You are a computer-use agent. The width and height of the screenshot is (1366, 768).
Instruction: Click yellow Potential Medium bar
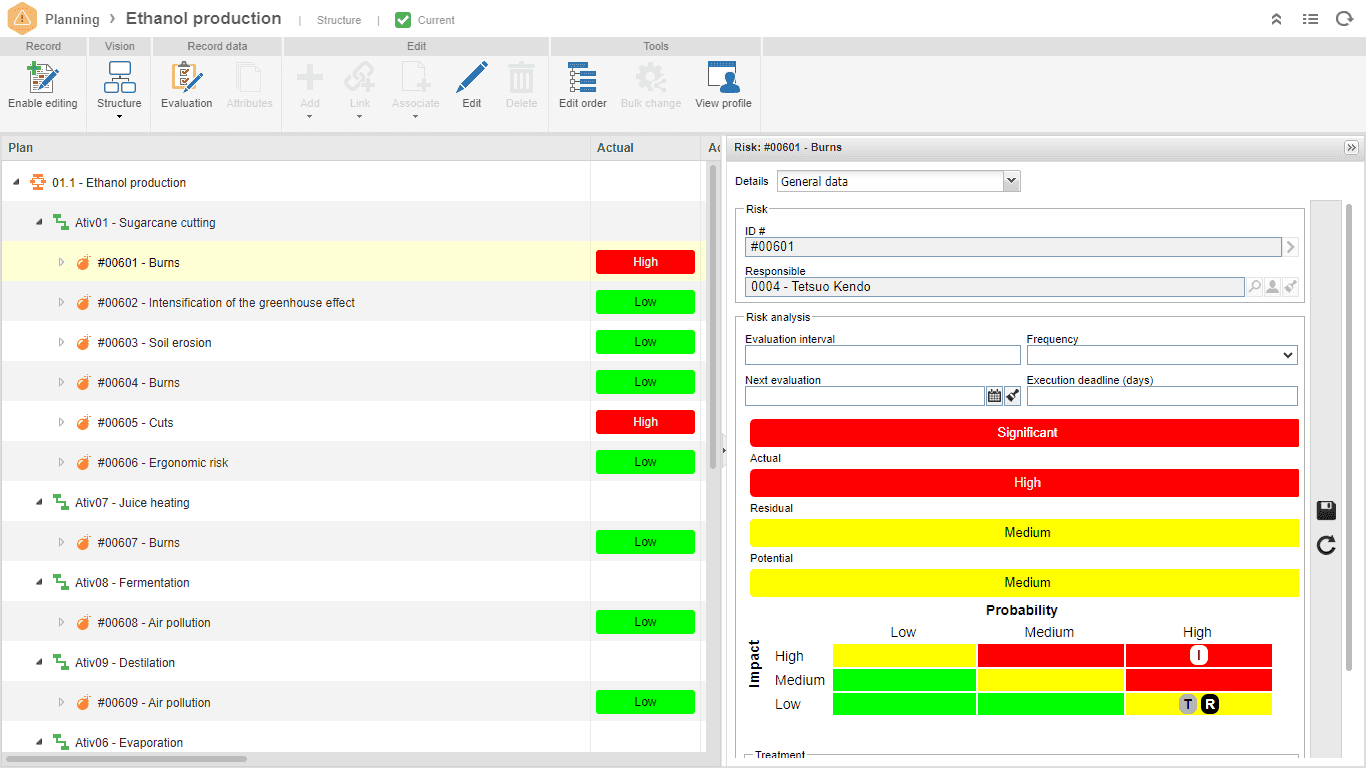pos(1024,583)
